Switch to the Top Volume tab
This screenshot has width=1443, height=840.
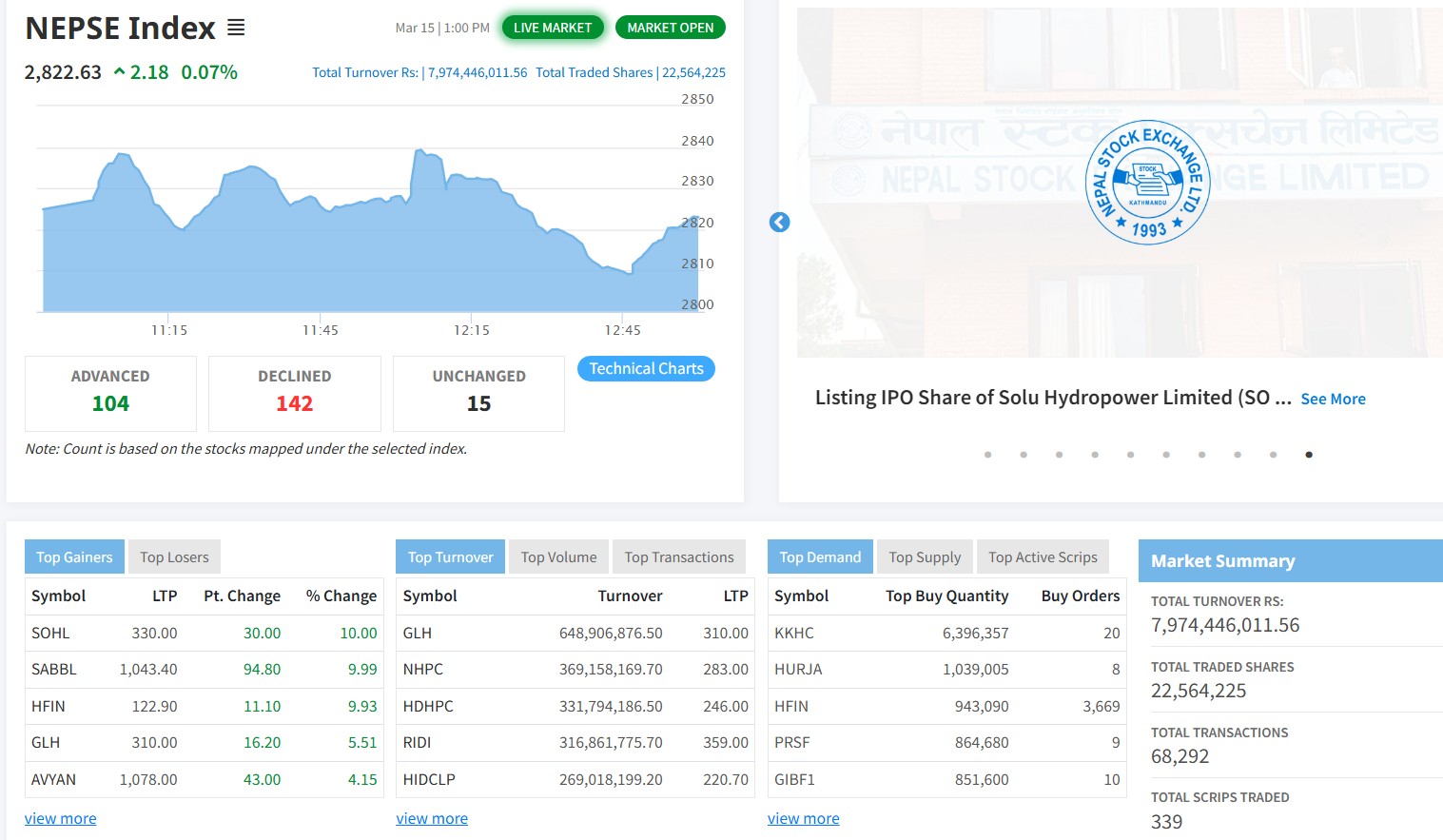point(558,557)
